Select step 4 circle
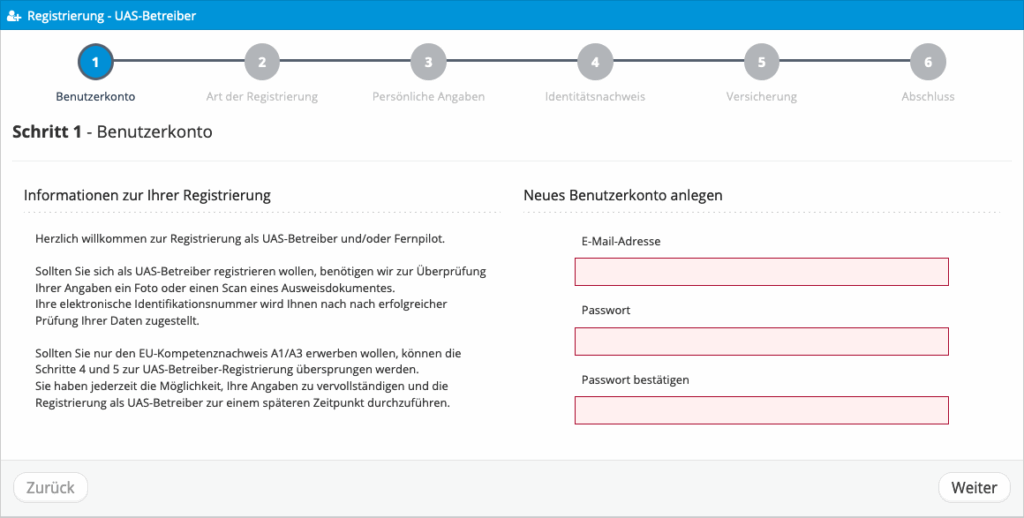This screenshot has width=1024, height=518. tap(595, 62)
